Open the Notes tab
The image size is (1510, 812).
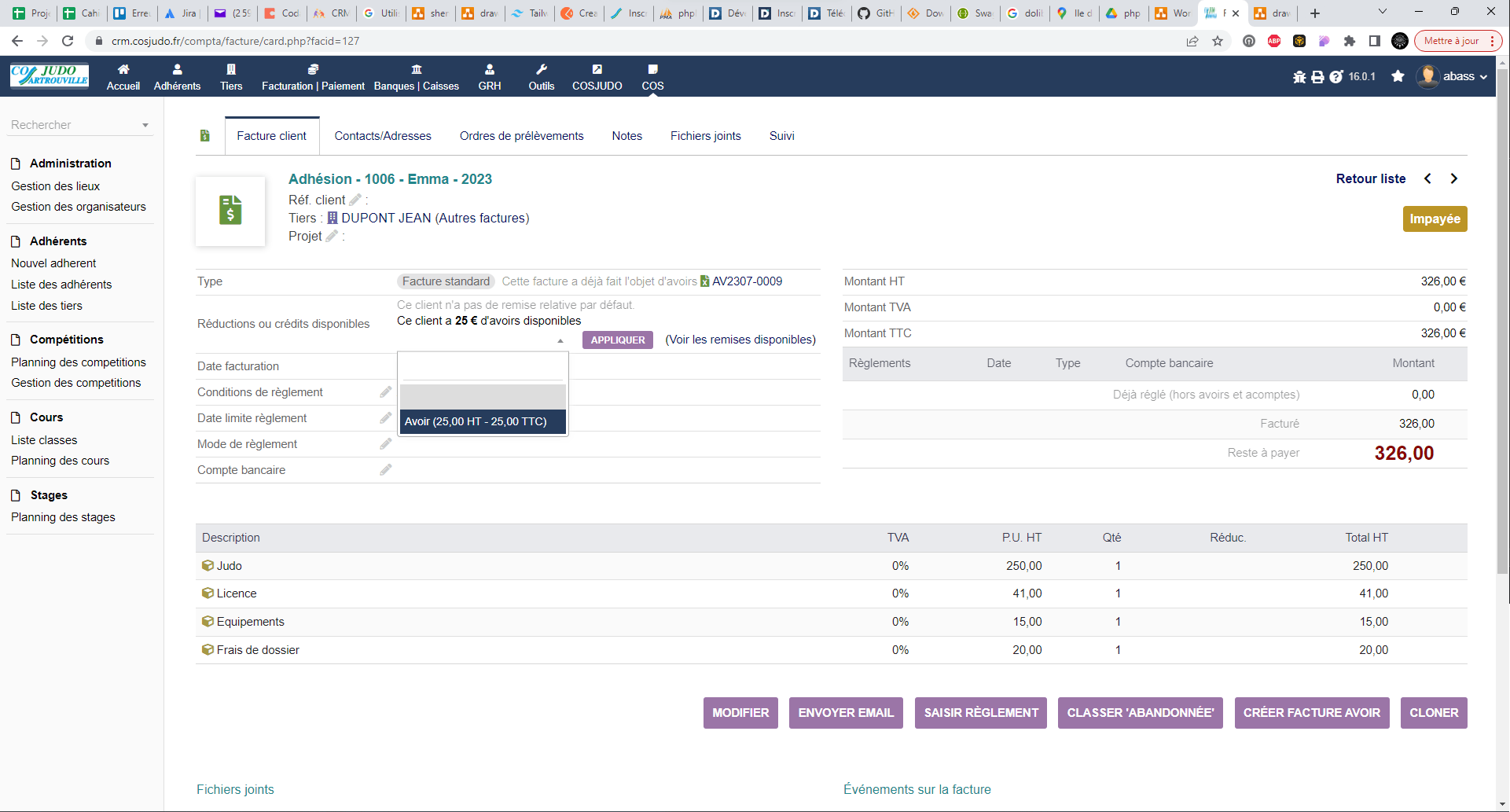(x=627, y=136)
